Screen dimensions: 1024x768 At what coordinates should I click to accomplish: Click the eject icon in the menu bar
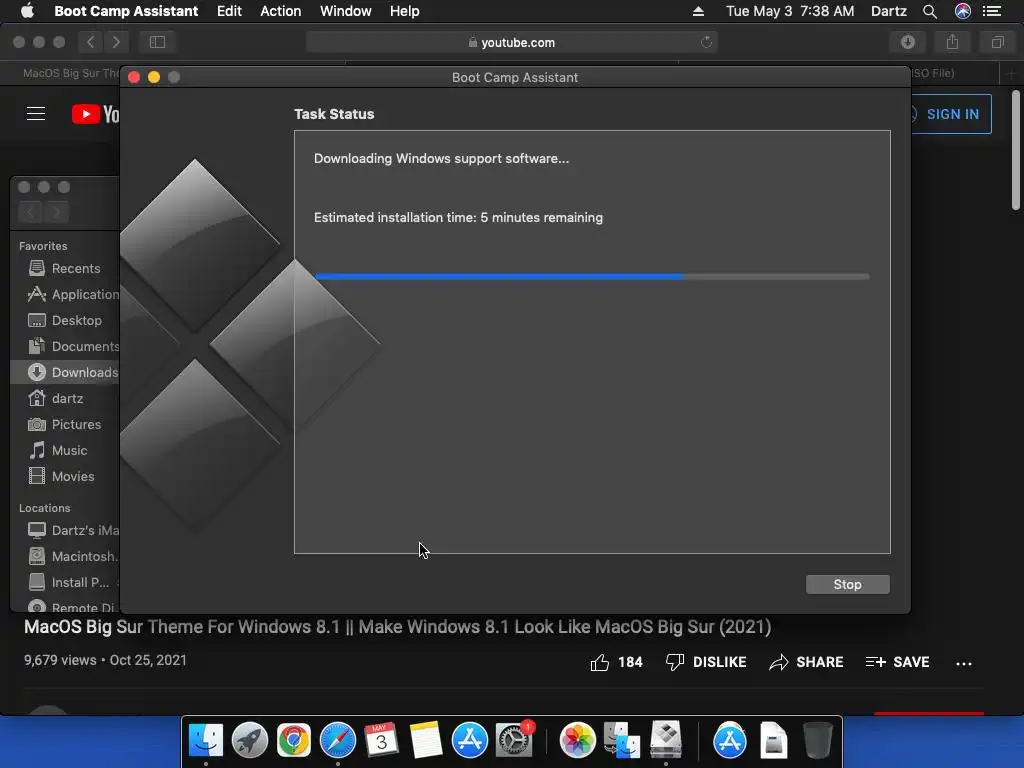tap(698, 11)
